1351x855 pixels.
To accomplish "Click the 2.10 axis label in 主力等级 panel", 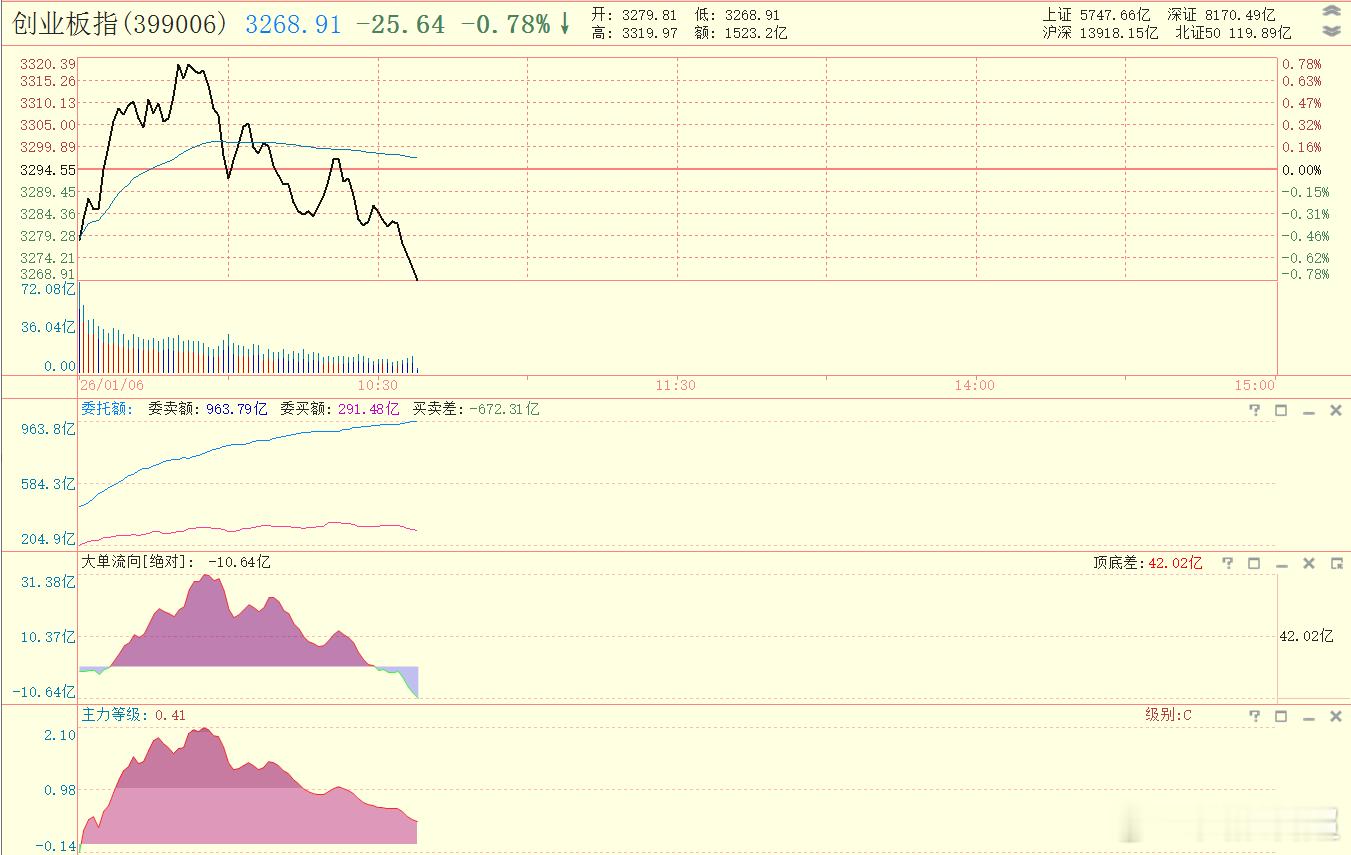I will point(62,735).
